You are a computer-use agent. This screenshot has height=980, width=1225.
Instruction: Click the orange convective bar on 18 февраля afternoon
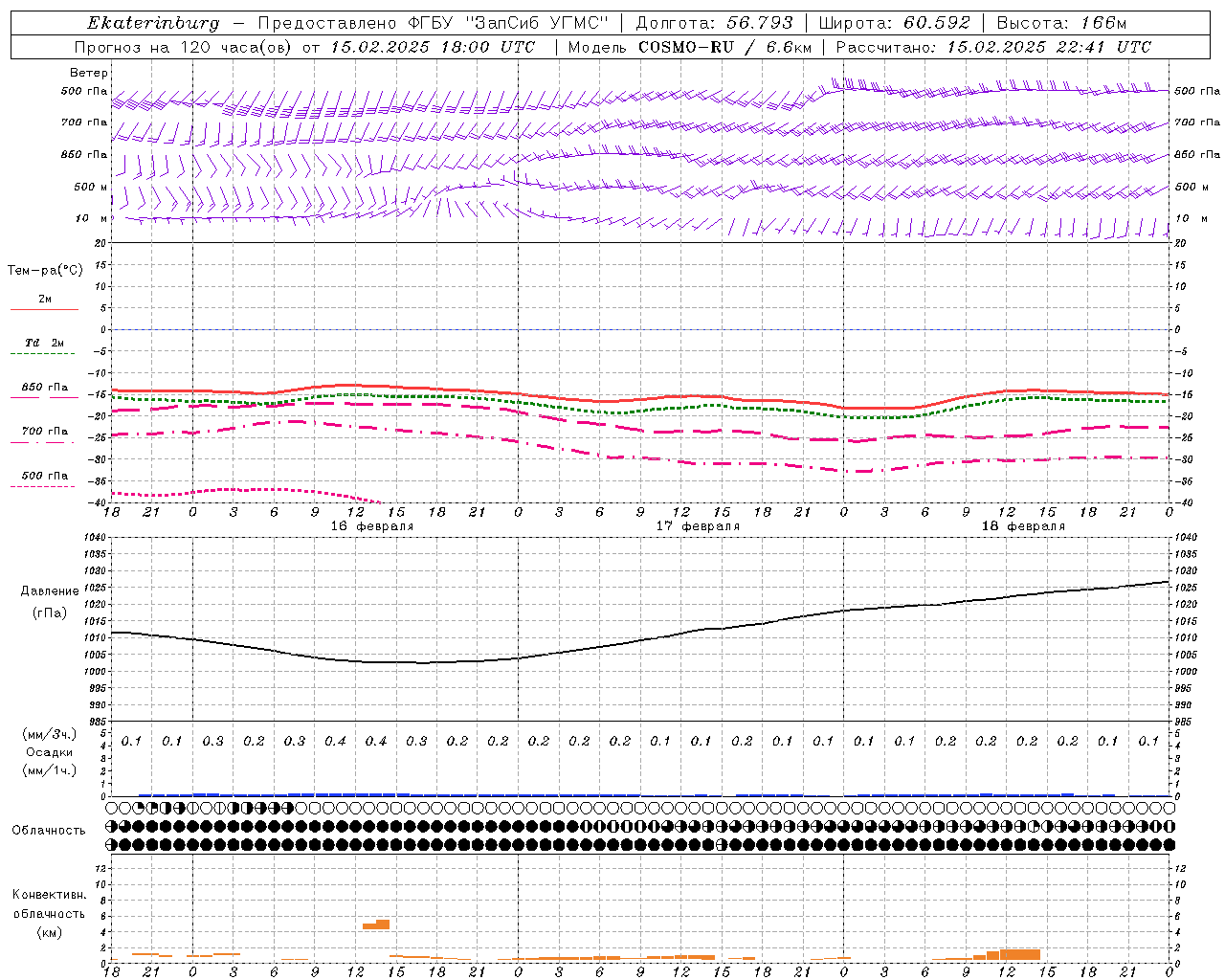[1020, 954]
